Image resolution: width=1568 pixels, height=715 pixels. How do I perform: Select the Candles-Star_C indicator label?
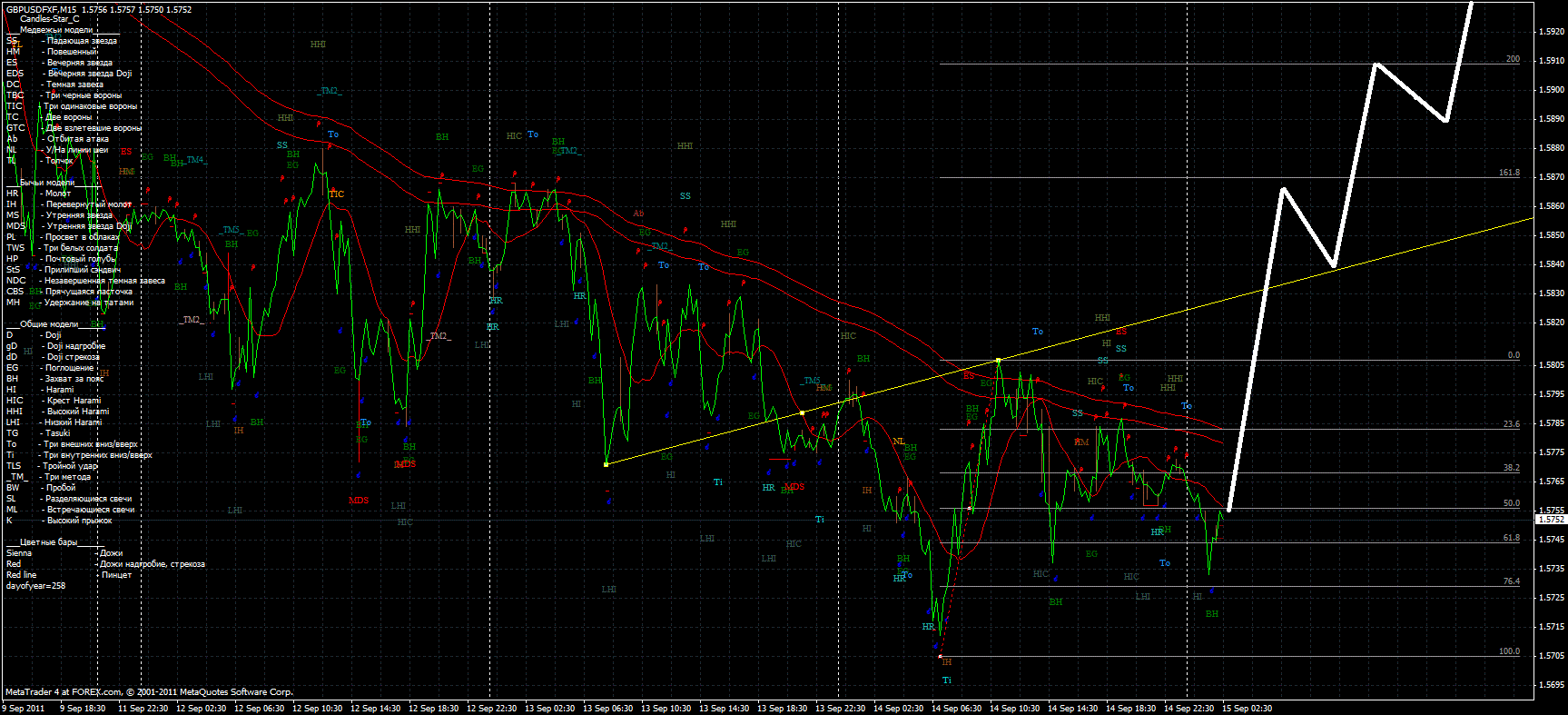click(x=49, y=19)
